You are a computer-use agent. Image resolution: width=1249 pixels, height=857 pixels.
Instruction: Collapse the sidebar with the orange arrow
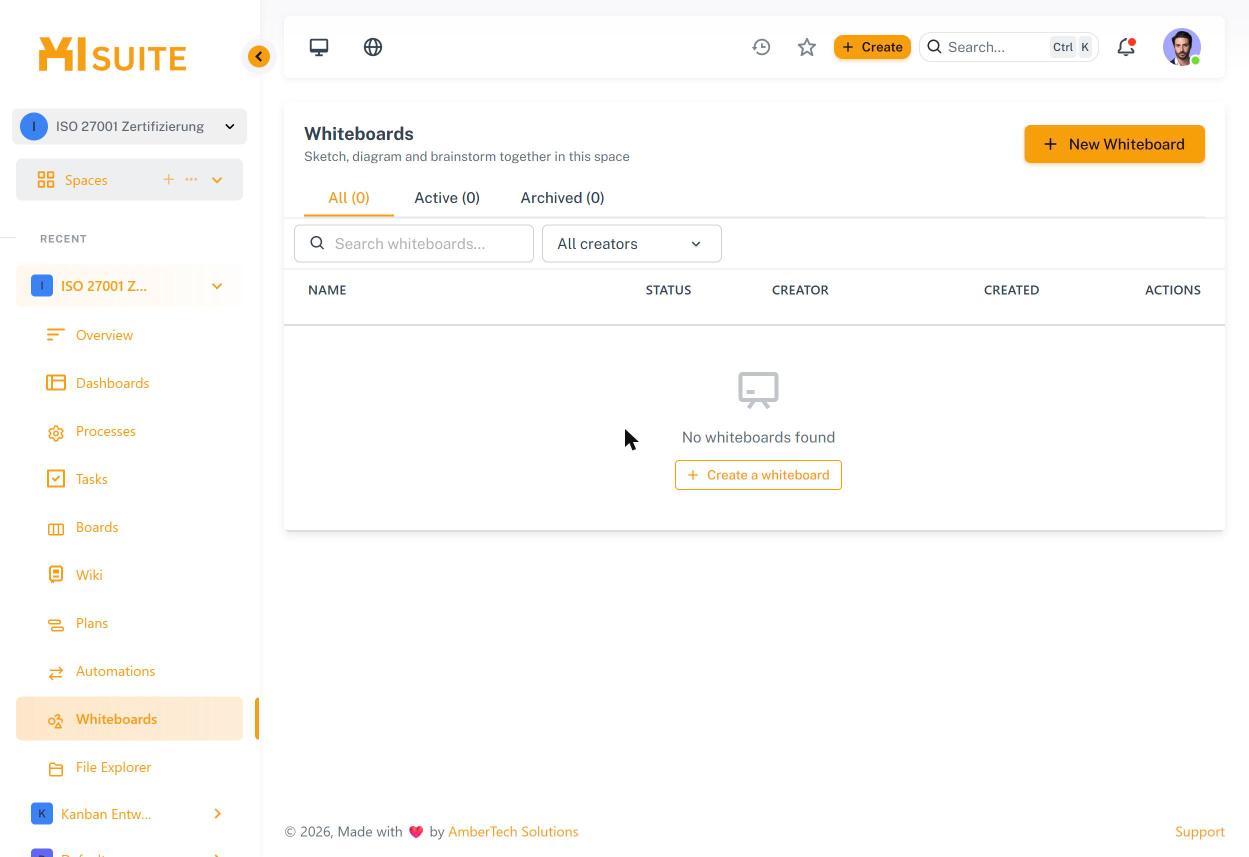259,56
